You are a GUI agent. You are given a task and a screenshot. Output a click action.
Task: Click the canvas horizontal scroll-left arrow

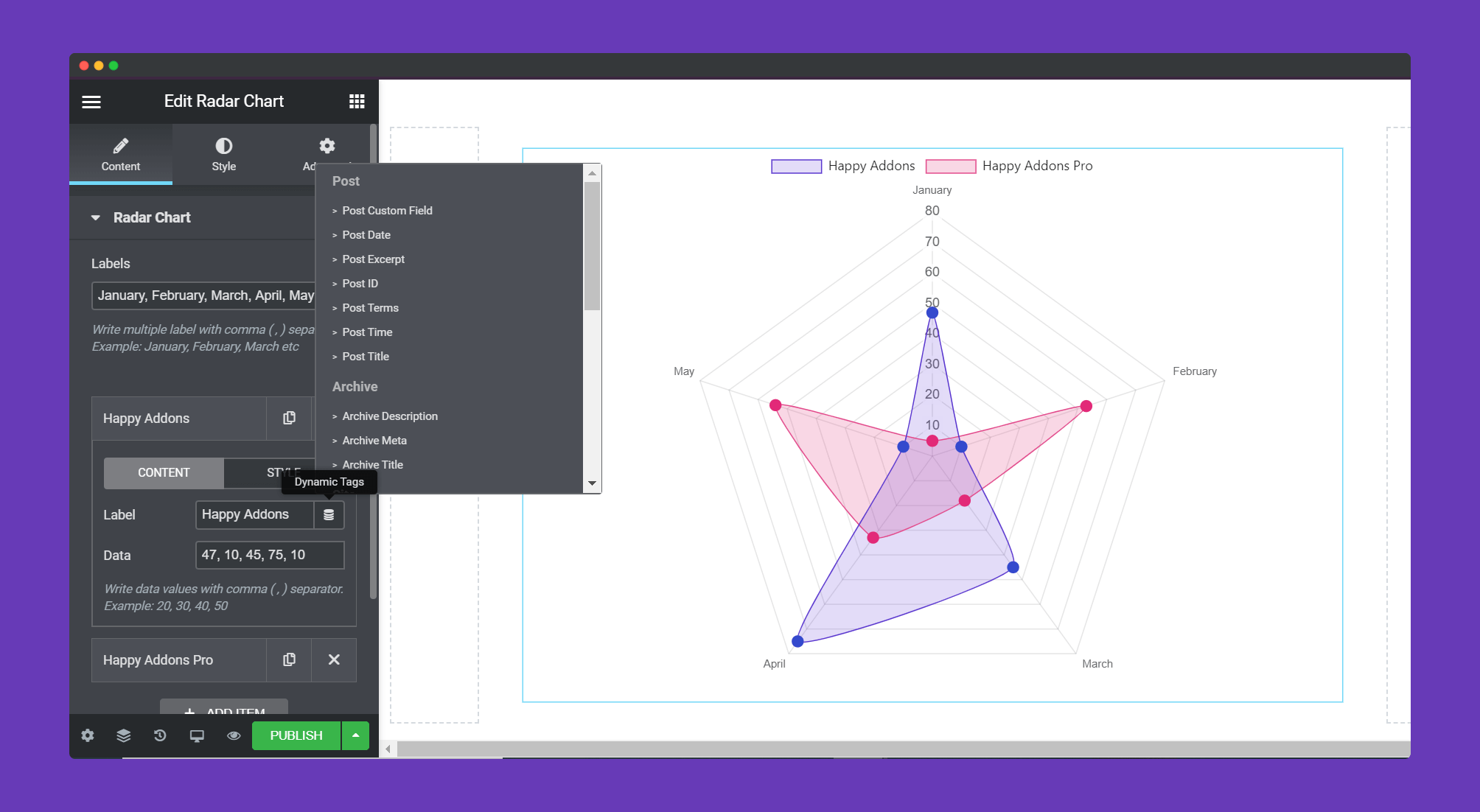(388, 749)
